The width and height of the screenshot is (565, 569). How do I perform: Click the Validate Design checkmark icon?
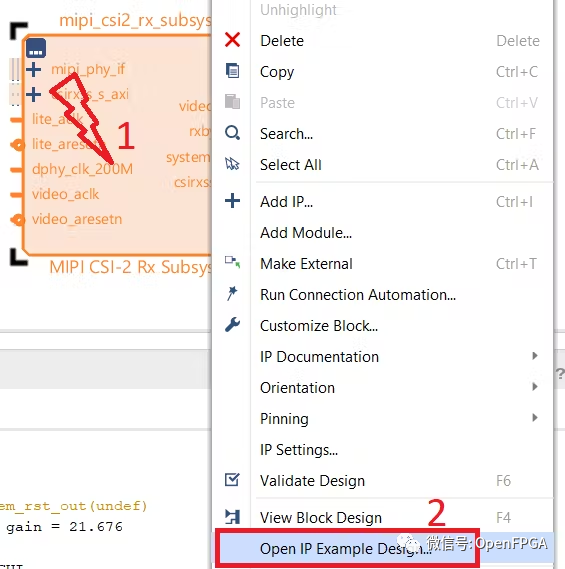click(232, 480)
